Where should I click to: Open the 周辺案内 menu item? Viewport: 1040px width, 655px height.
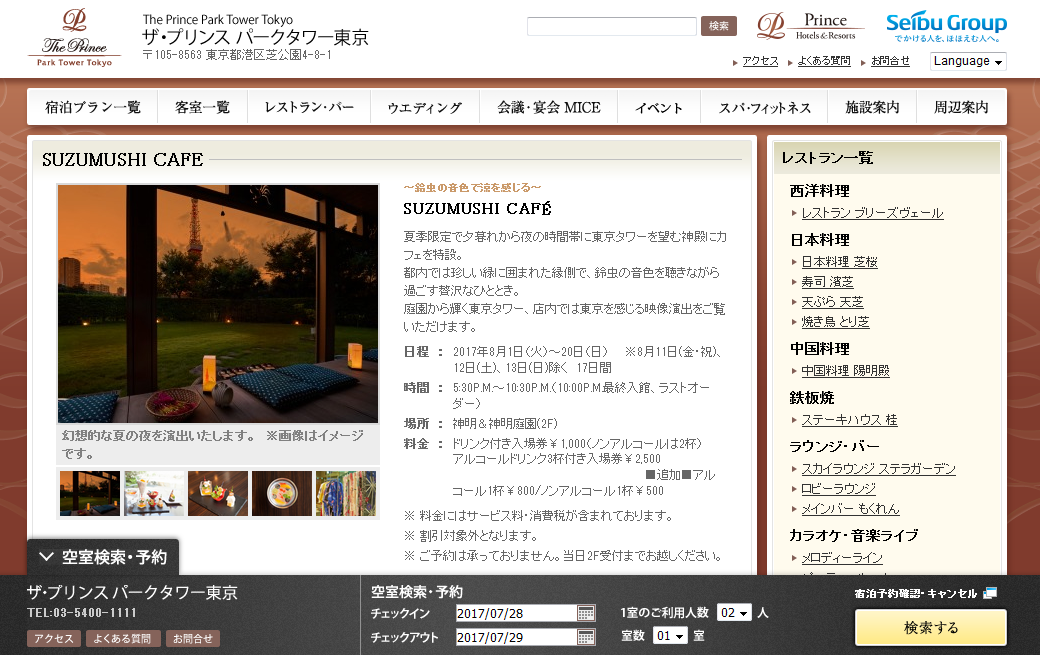pyautogui.click(x=961, y=107)
